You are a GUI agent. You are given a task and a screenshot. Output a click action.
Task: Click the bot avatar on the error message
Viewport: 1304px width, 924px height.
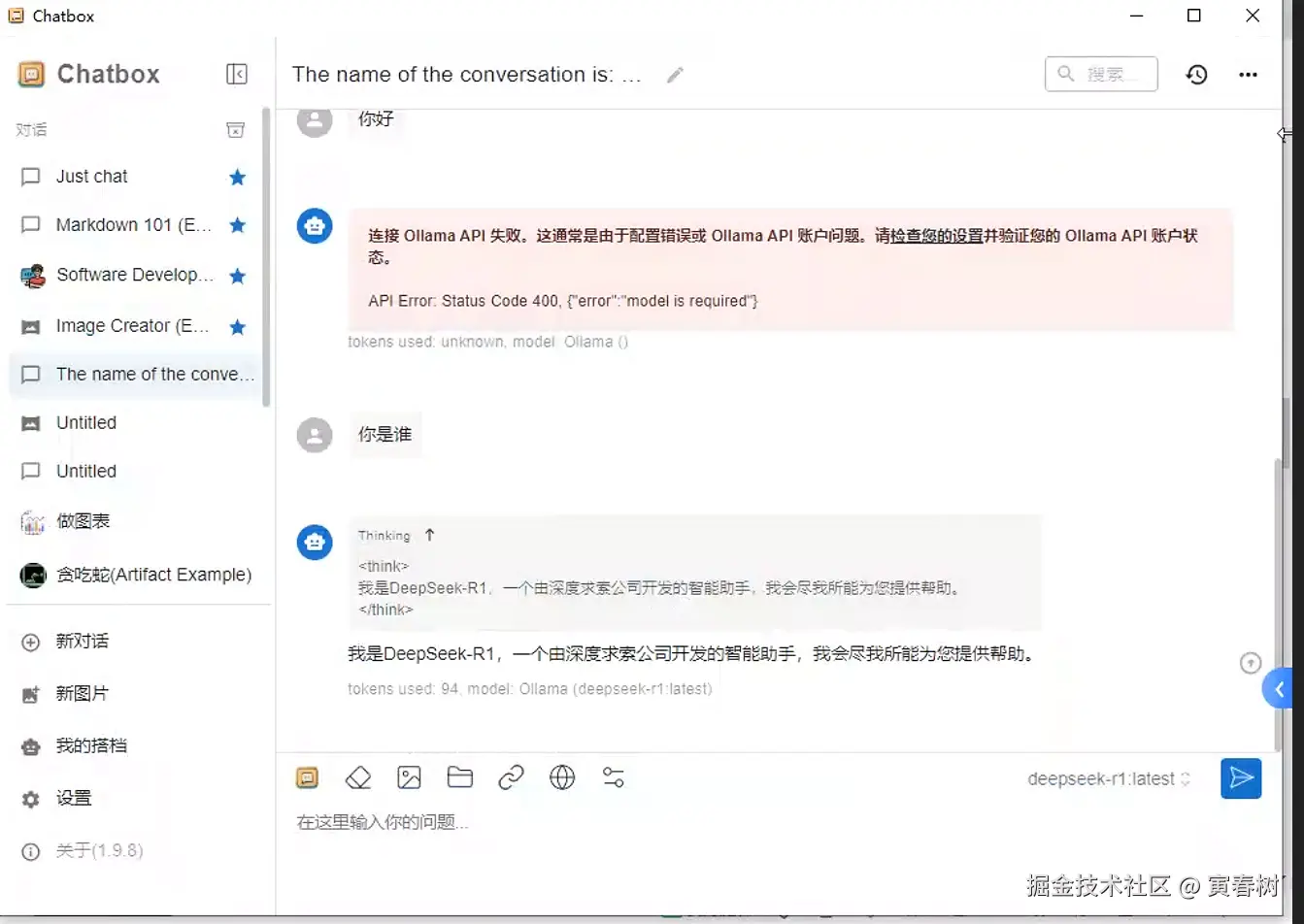click(315, 226)
